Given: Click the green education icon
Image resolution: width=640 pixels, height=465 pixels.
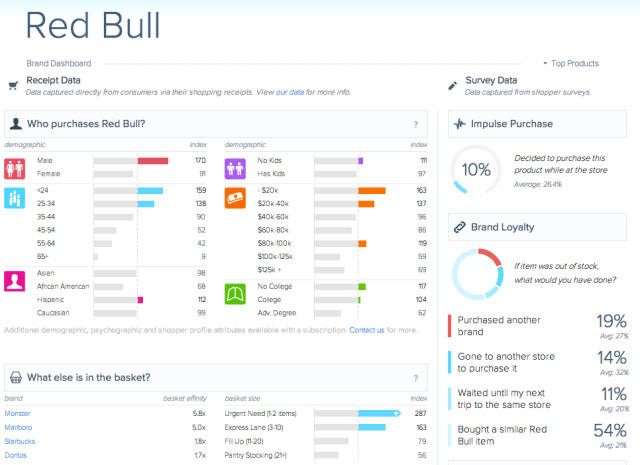Looking at the screenshot, I should (x=238, y=294).
